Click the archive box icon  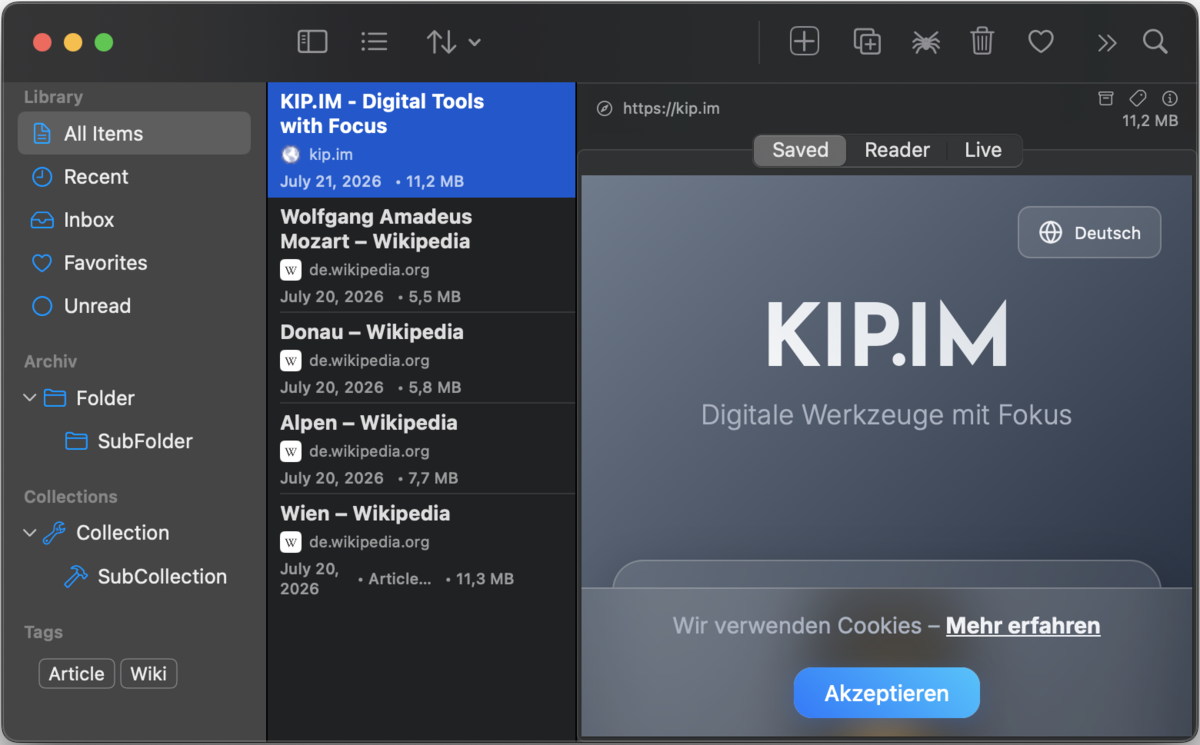1105,97
